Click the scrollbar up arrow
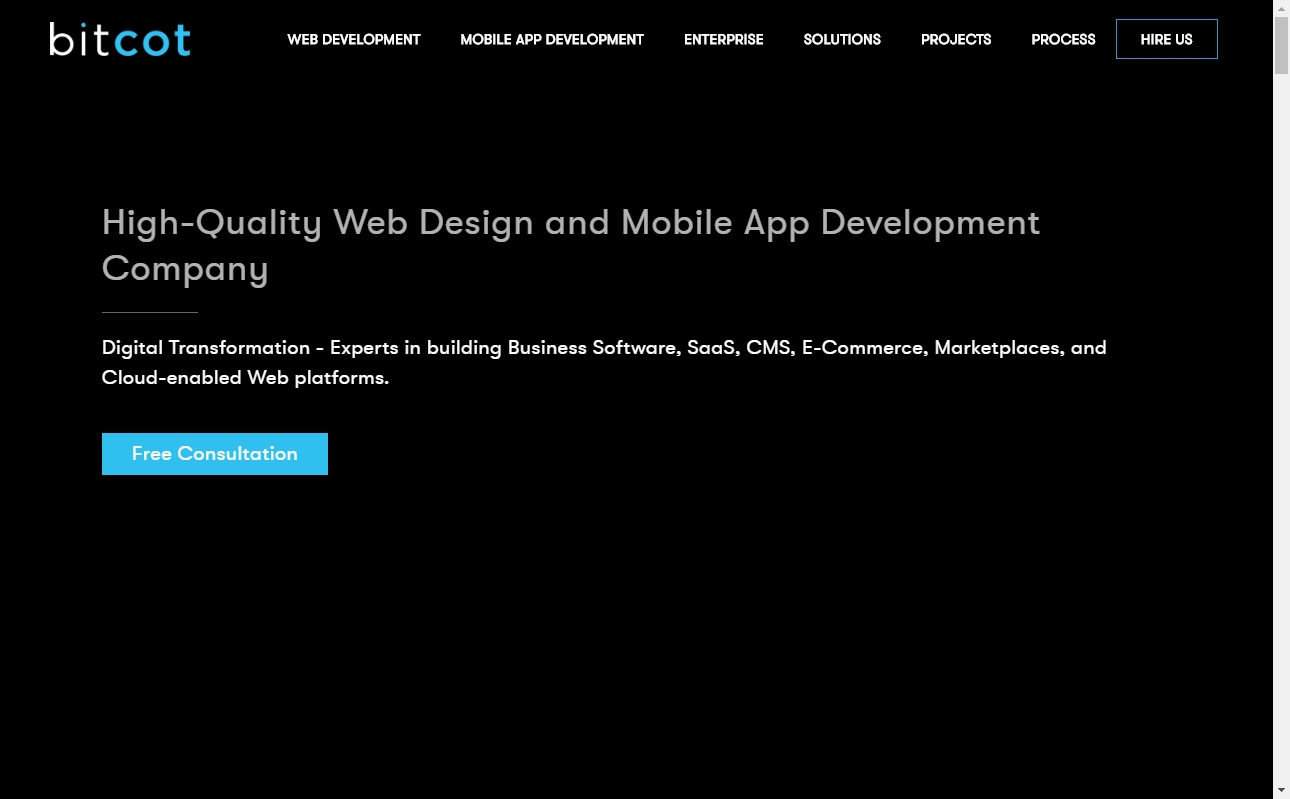The width and height of the screenshot is (1290, 799). point(1281,8)
